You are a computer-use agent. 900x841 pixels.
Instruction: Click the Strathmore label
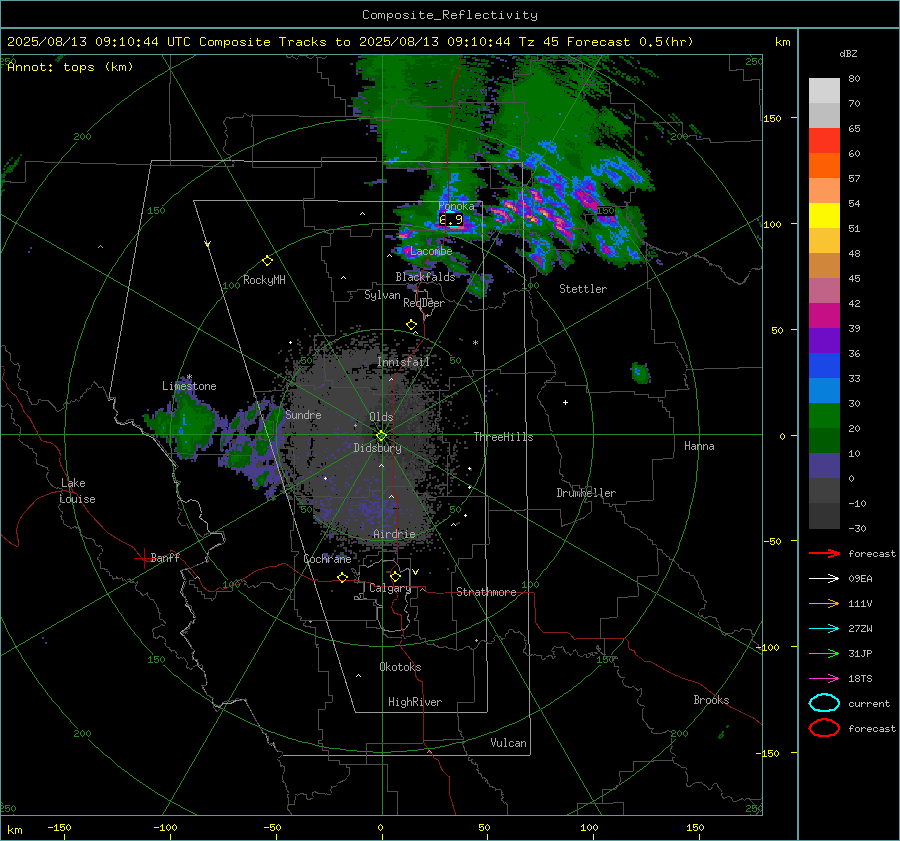(x=486, y=592)
